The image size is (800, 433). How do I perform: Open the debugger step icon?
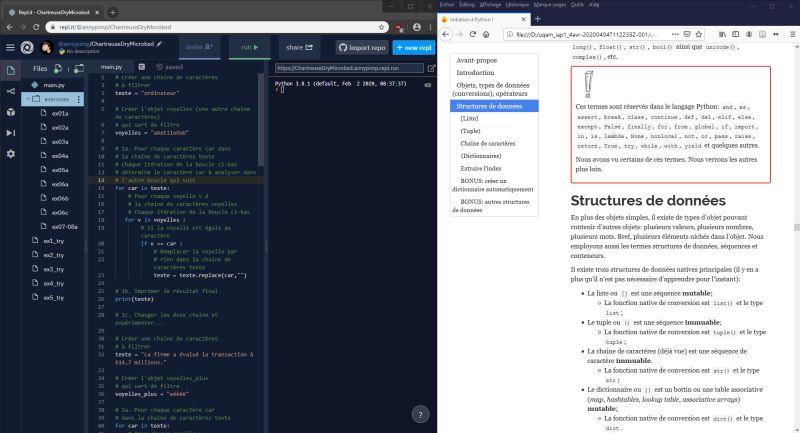(11, 133)
